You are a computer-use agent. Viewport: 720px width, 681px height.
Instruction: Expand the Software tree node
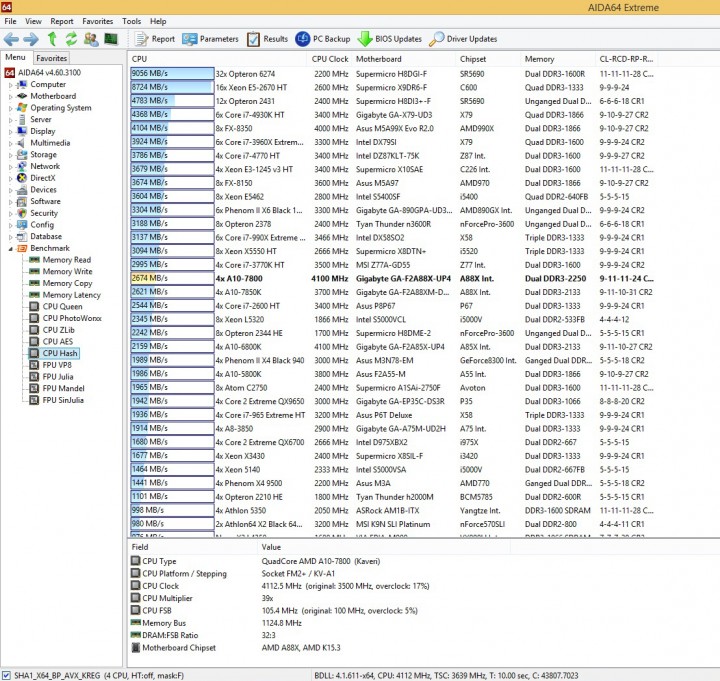(10, 202)
